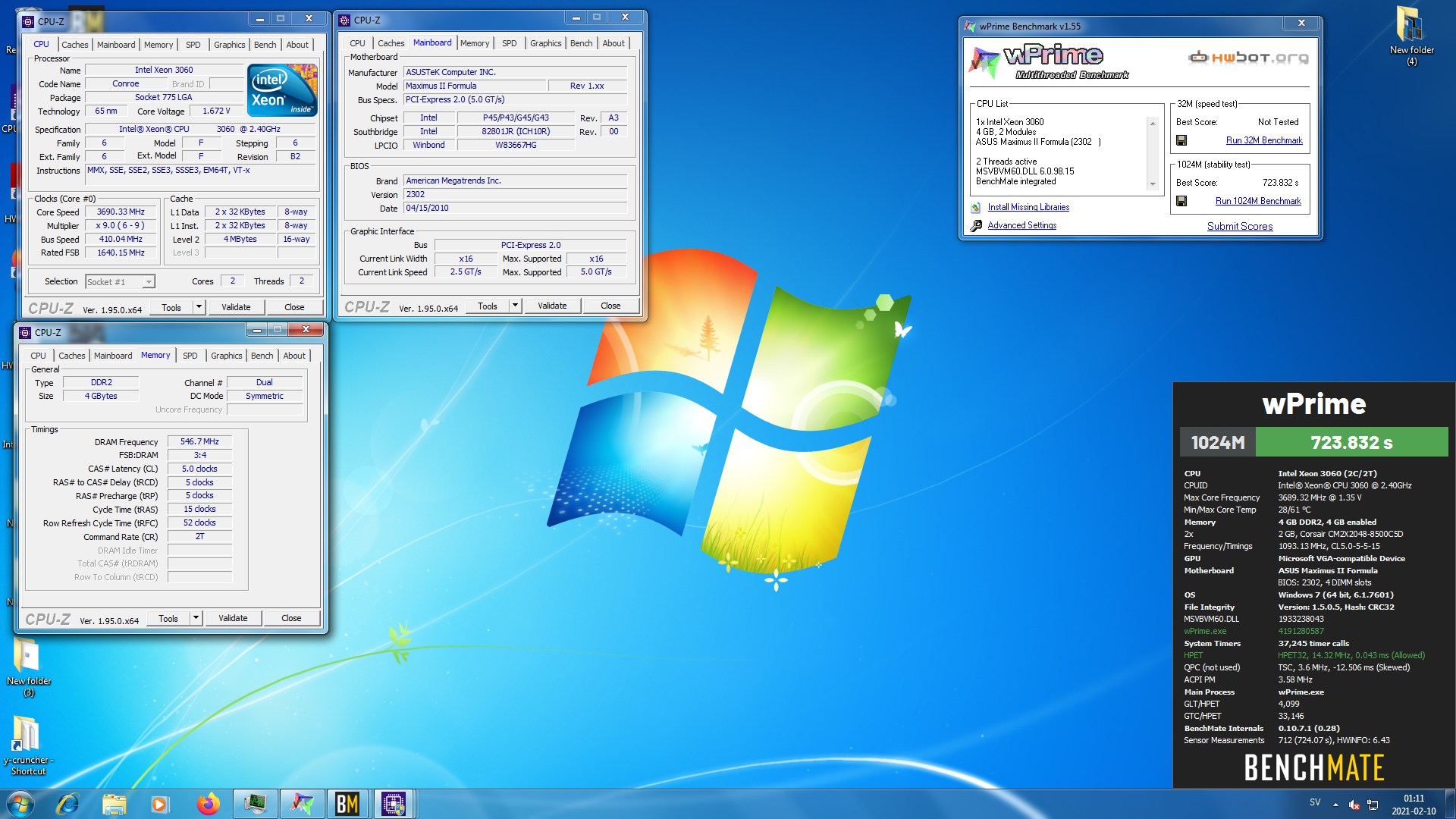The height and width of the screenshot is (819, 1456).
Task: Expand the Tools arrow in the CPU tab window
Action: 199,307
